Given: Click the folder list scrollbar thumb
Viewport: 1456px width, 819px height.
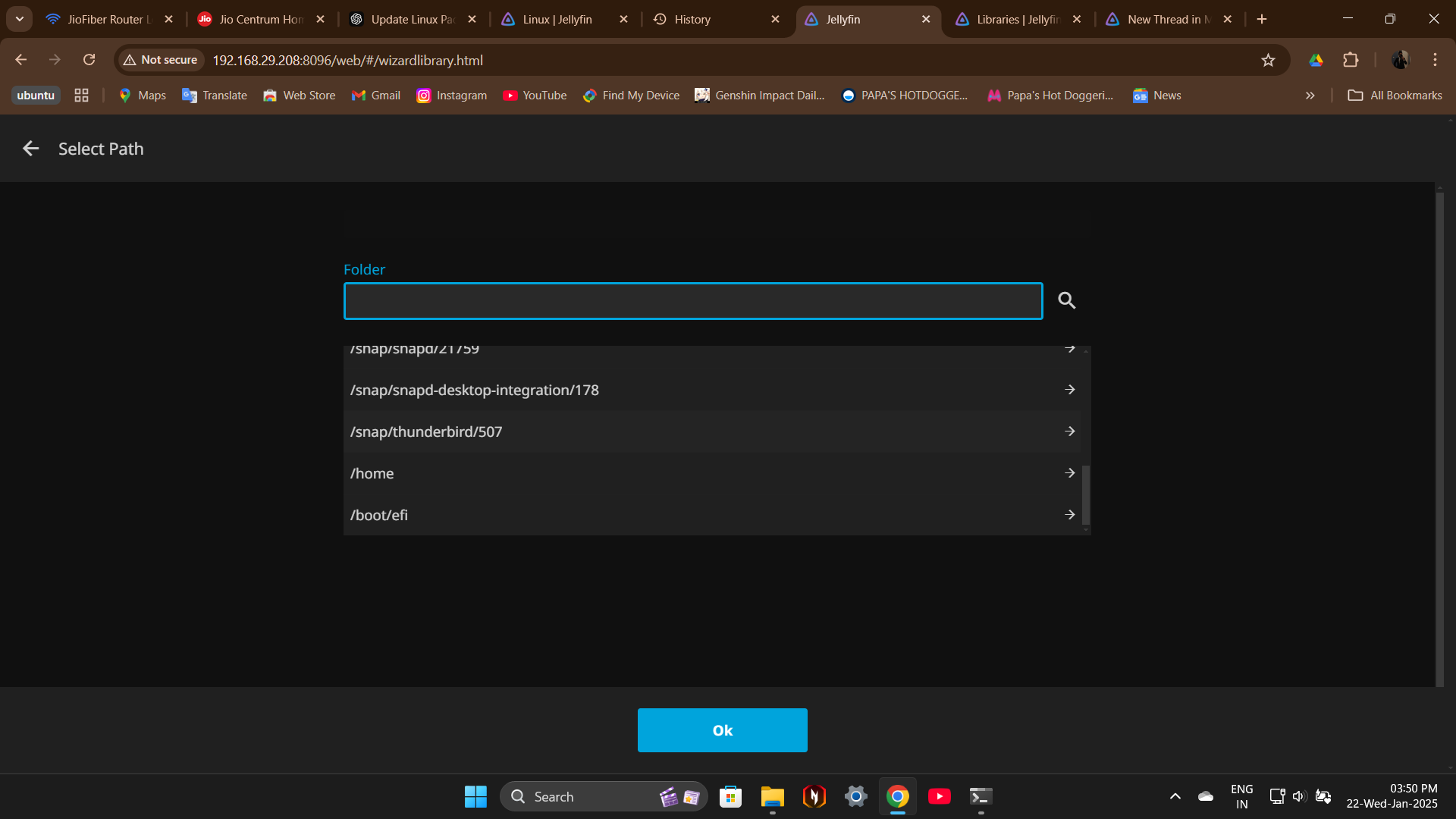Looking at the screenshot, I should (1086, 494).
